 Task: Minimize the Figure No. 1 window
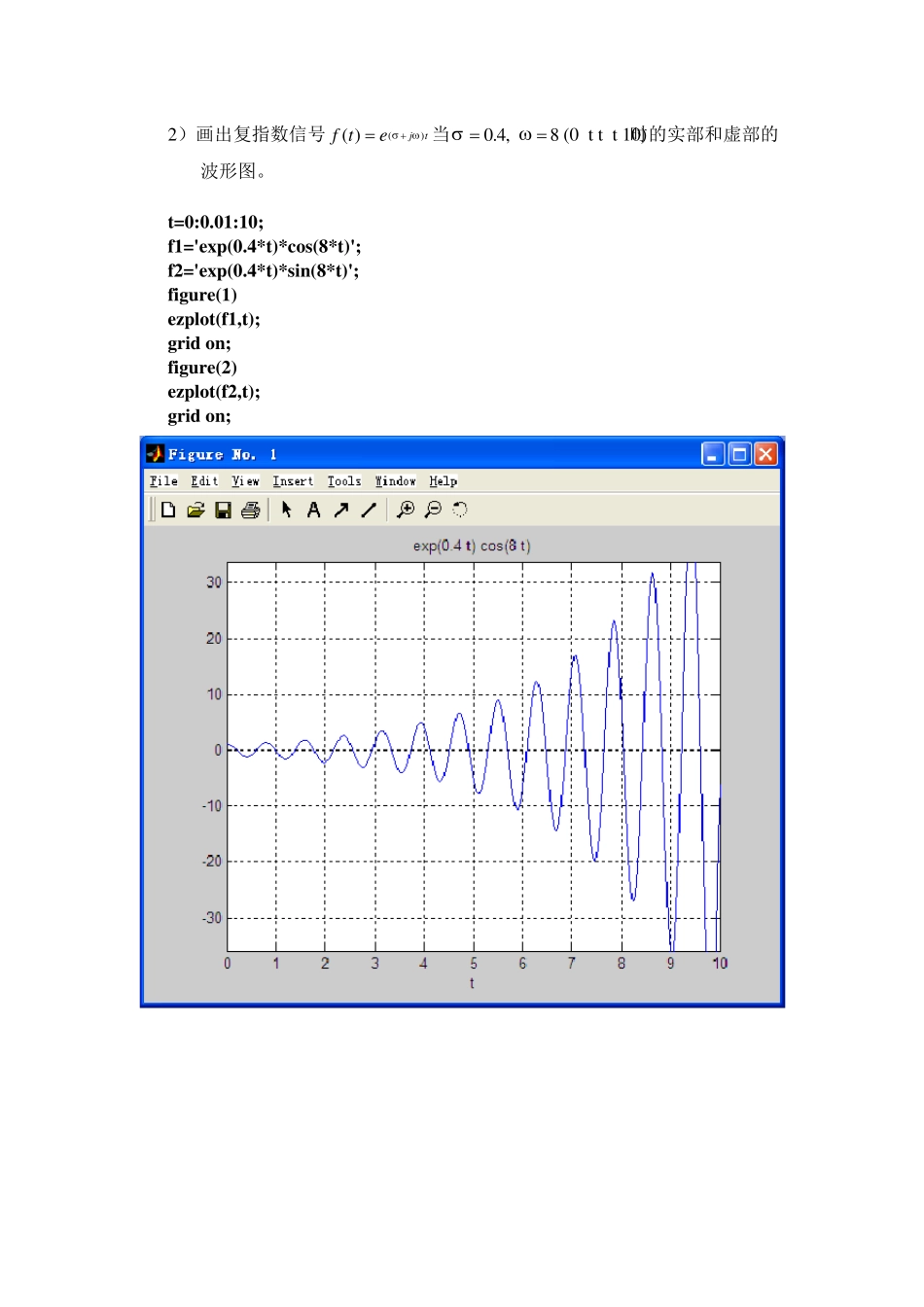pyautogui.click(x=713, y=454)
